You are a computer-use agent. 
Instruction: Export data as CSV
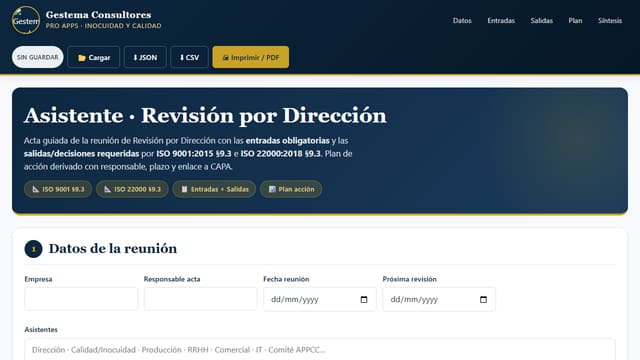click(189, 57)
